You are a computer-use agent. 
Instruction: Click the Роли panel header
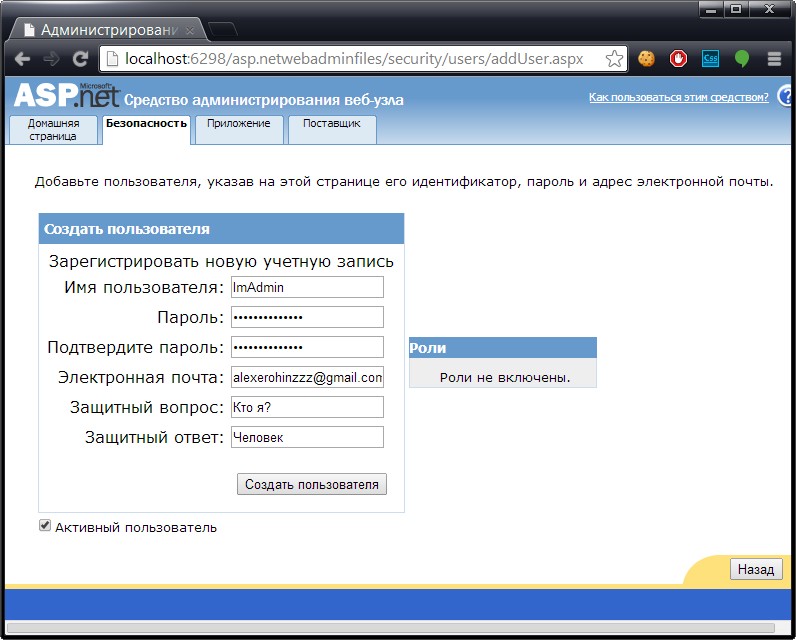tap(503, 348)
